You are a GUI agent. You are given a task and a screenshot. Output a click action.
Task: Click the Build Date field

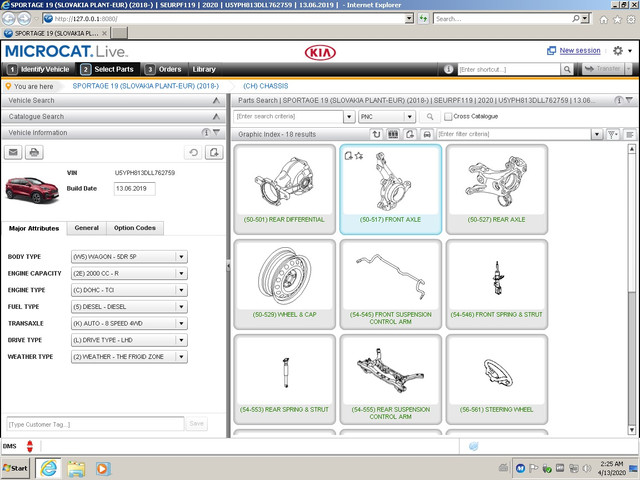click(x=134, y=189)
